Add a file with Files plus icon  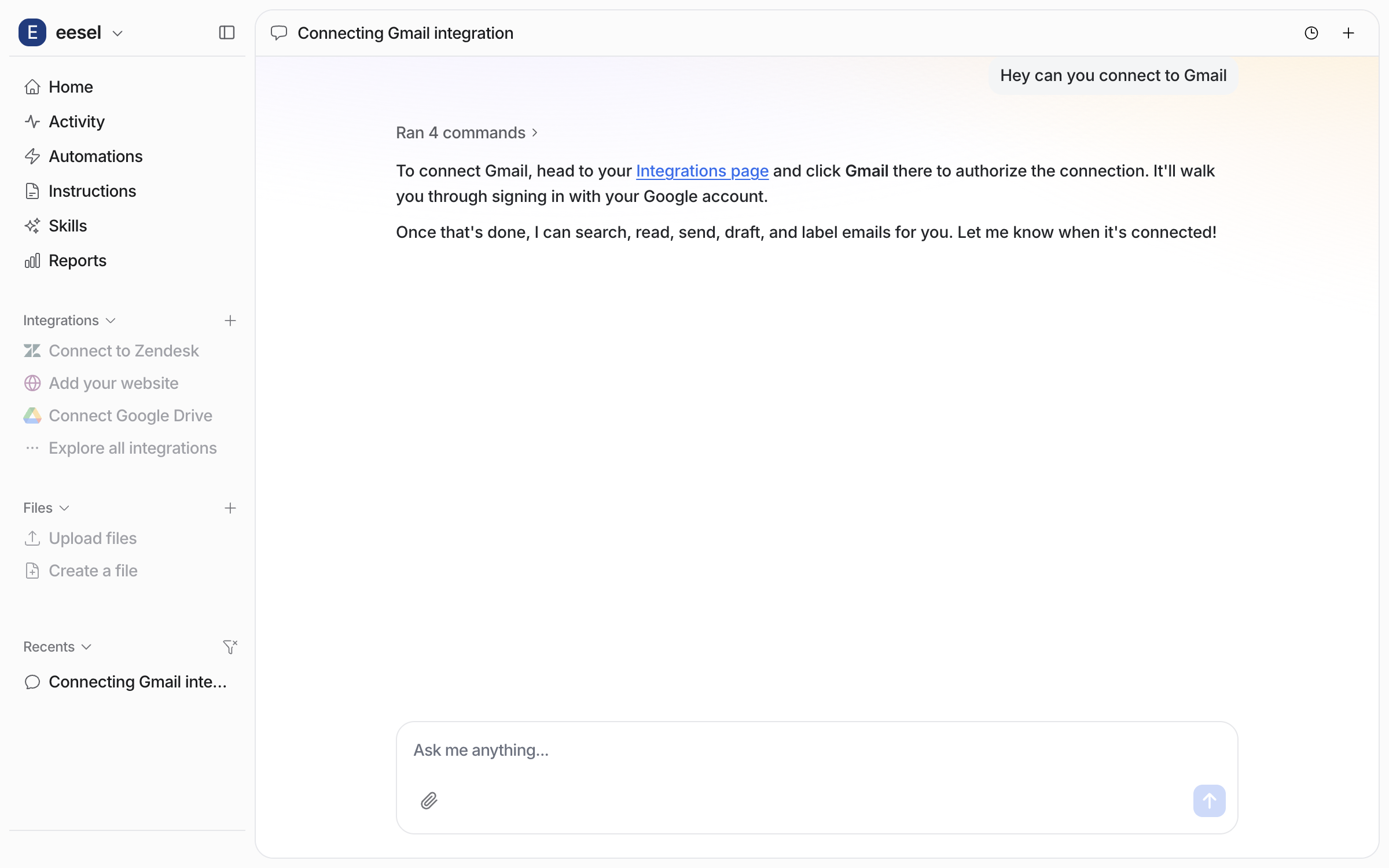[230, 508]
